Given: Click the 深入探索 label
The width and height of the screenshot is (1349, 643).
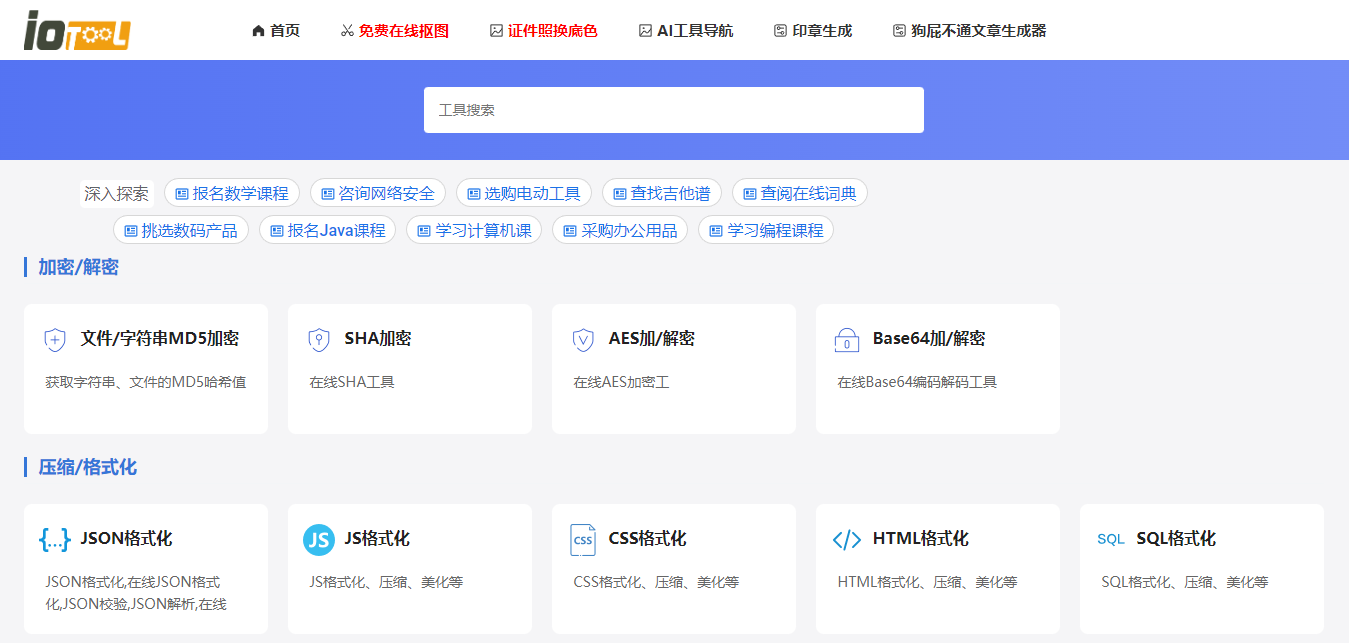Looking at the screenshot, I should [x=116, y=194].
